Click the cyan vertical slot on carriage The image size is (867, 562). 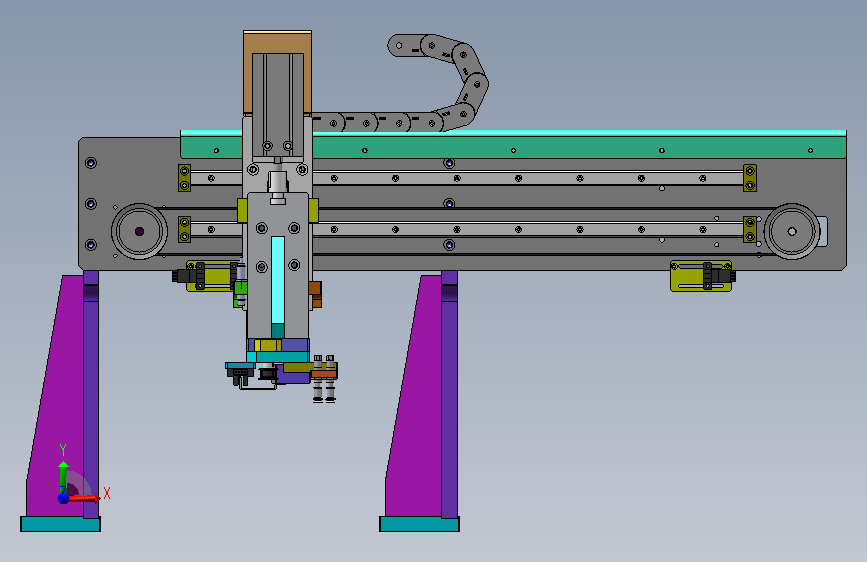tap(278, 280)
